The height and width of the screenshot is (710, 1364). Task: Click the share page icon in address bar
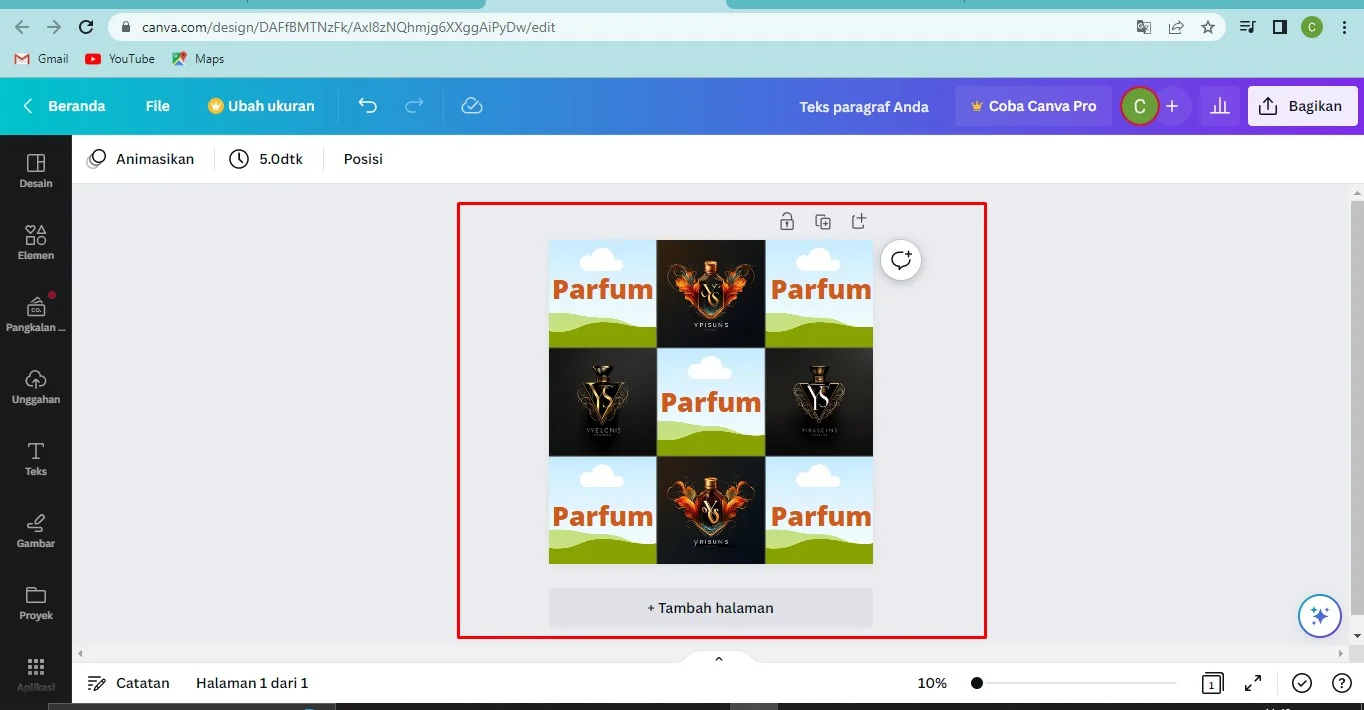(x=1176, y=27)
